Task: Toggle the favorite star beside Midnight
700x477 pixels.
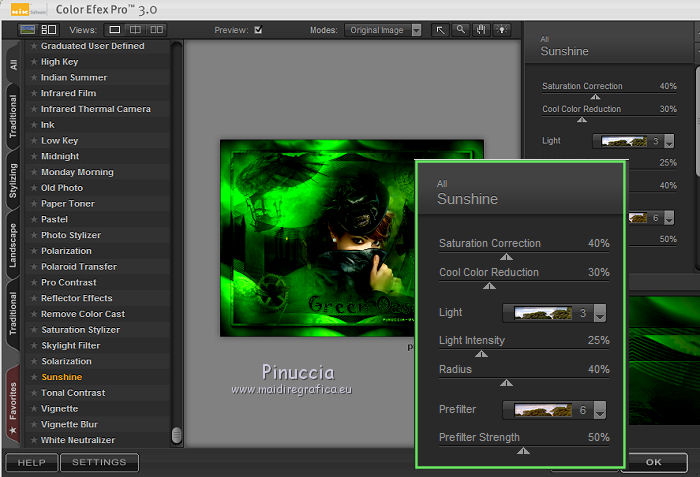Action: (33, 156)
